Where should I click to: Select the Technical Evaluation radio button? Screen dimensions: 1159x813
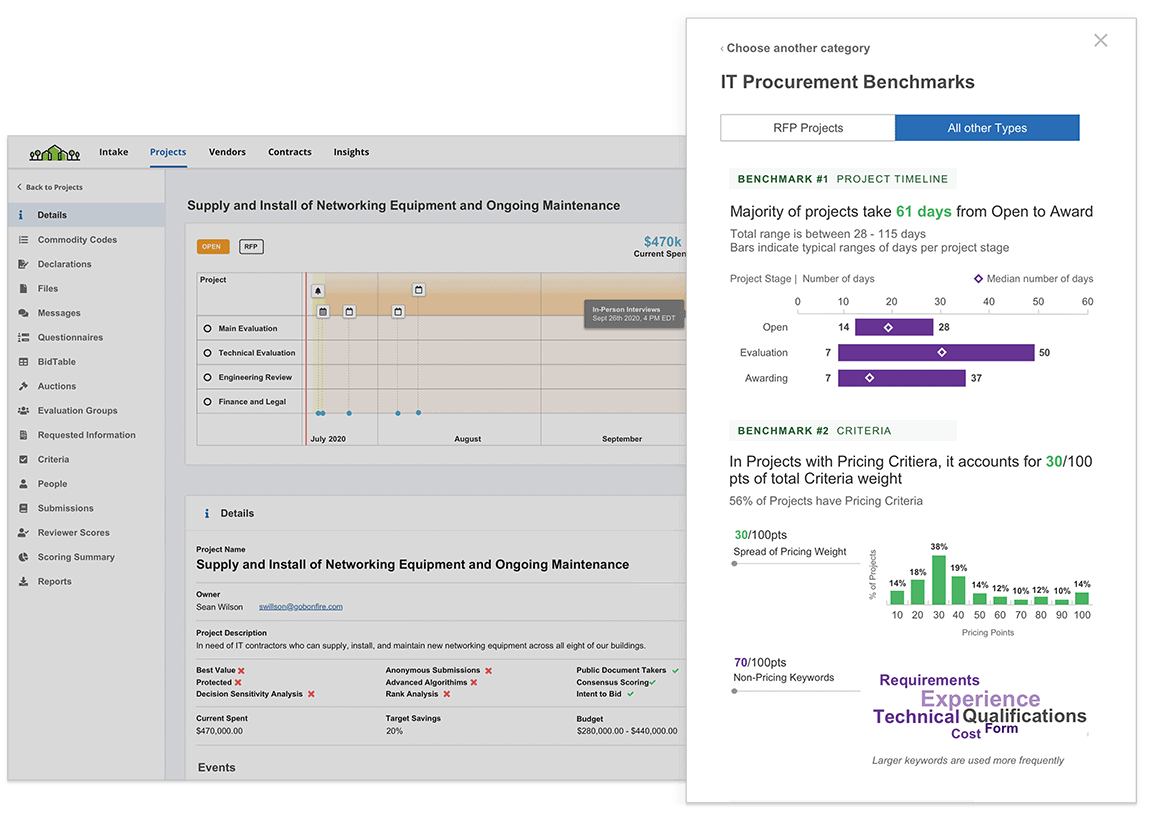click(x=208, y=353)
